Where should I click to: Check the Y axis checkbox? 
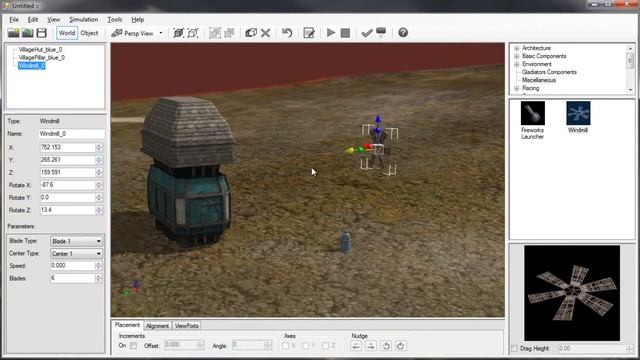click(x=305, y=346)
